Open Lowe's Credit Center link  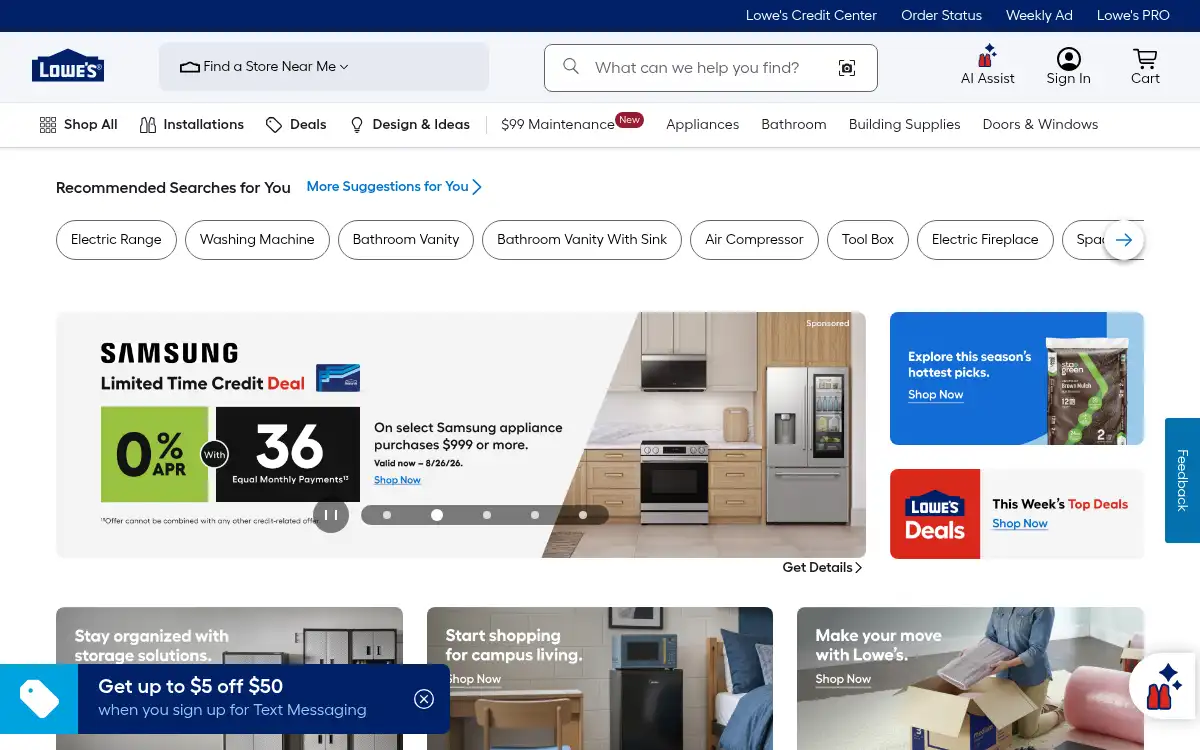click(811, 16)
